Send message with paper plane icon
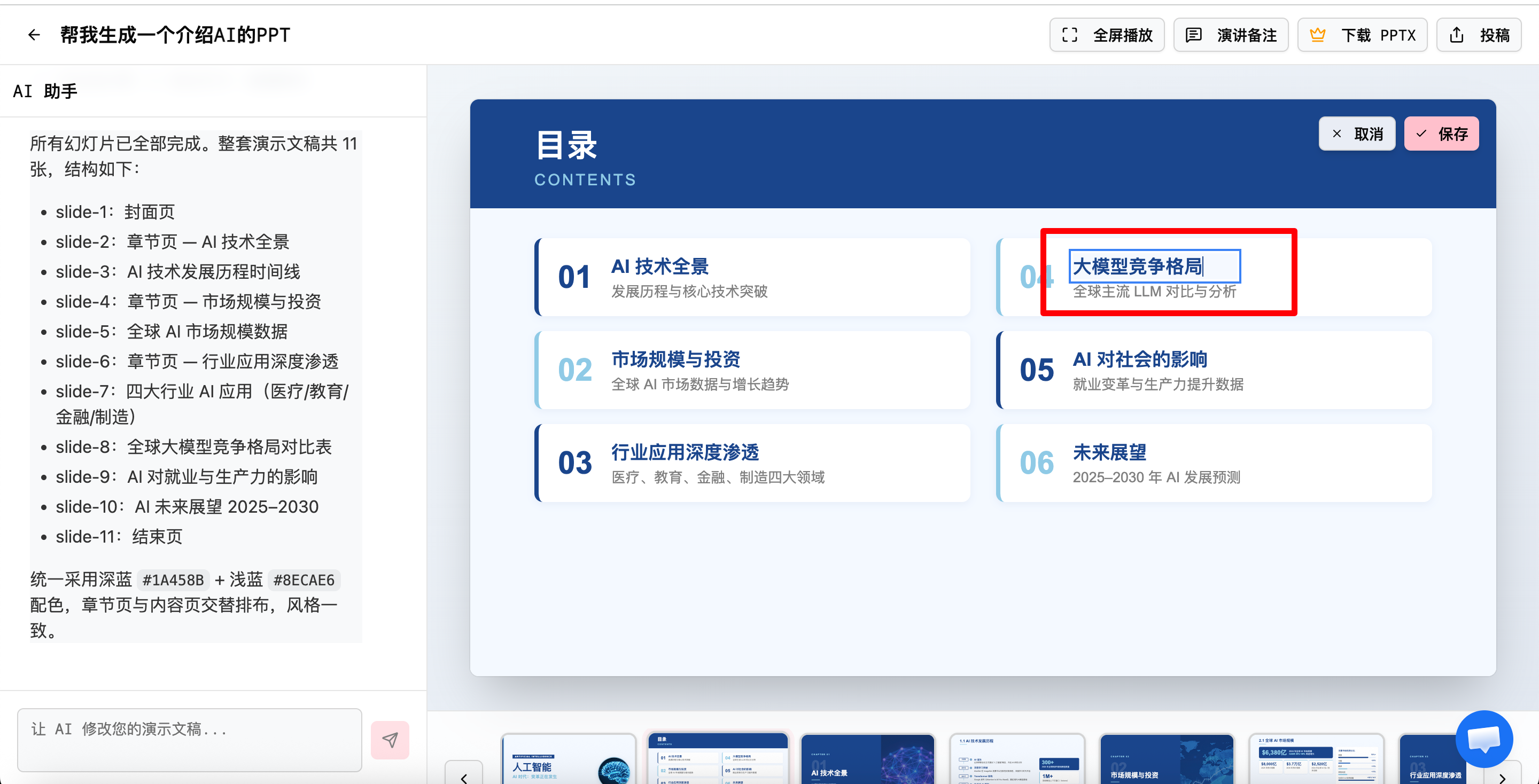The height and width of the screenshot is (784, 1539). pos(390,740)
